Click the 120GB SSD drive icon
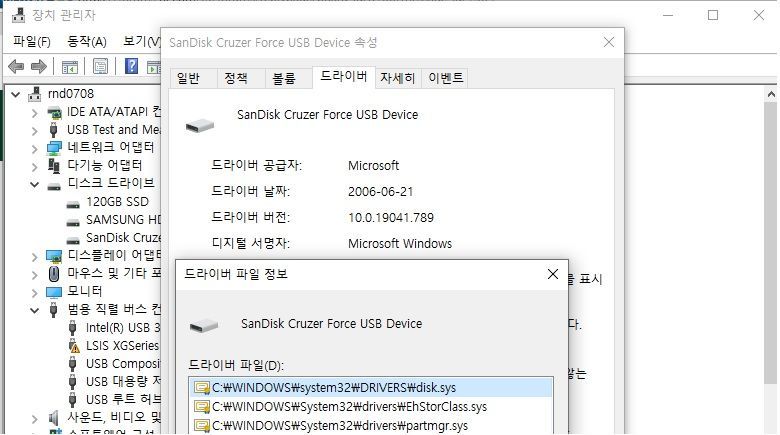 pyautogui.click(x=73, y=205)
